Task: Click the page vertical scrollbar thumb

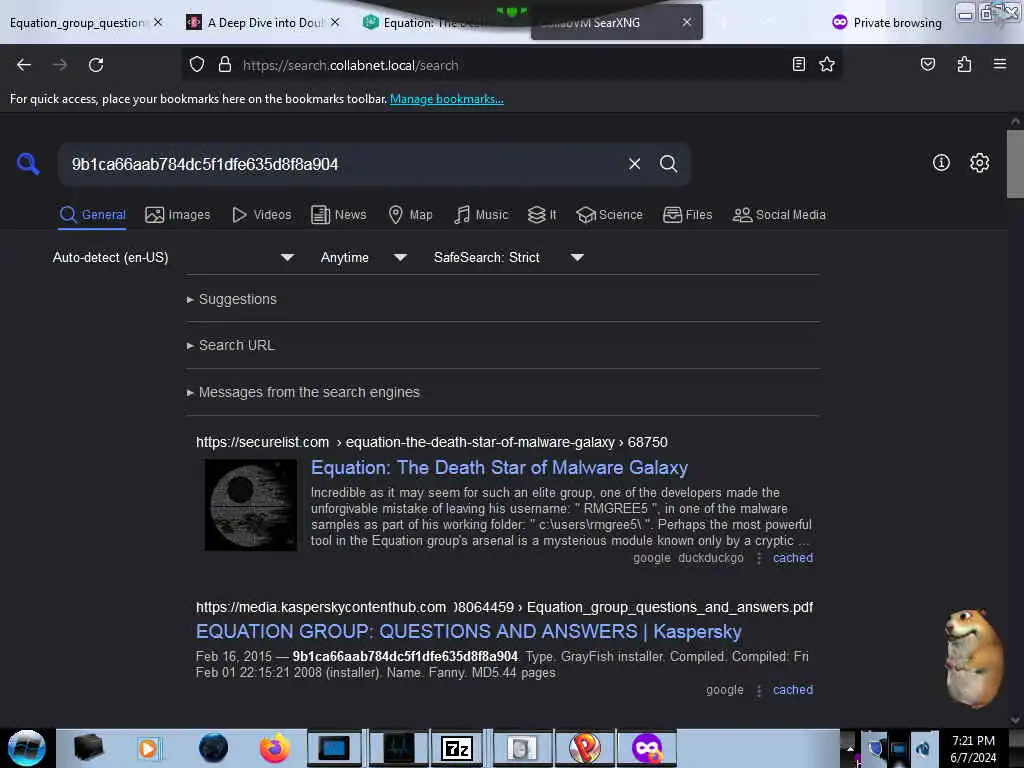Action: (1015, 164)
